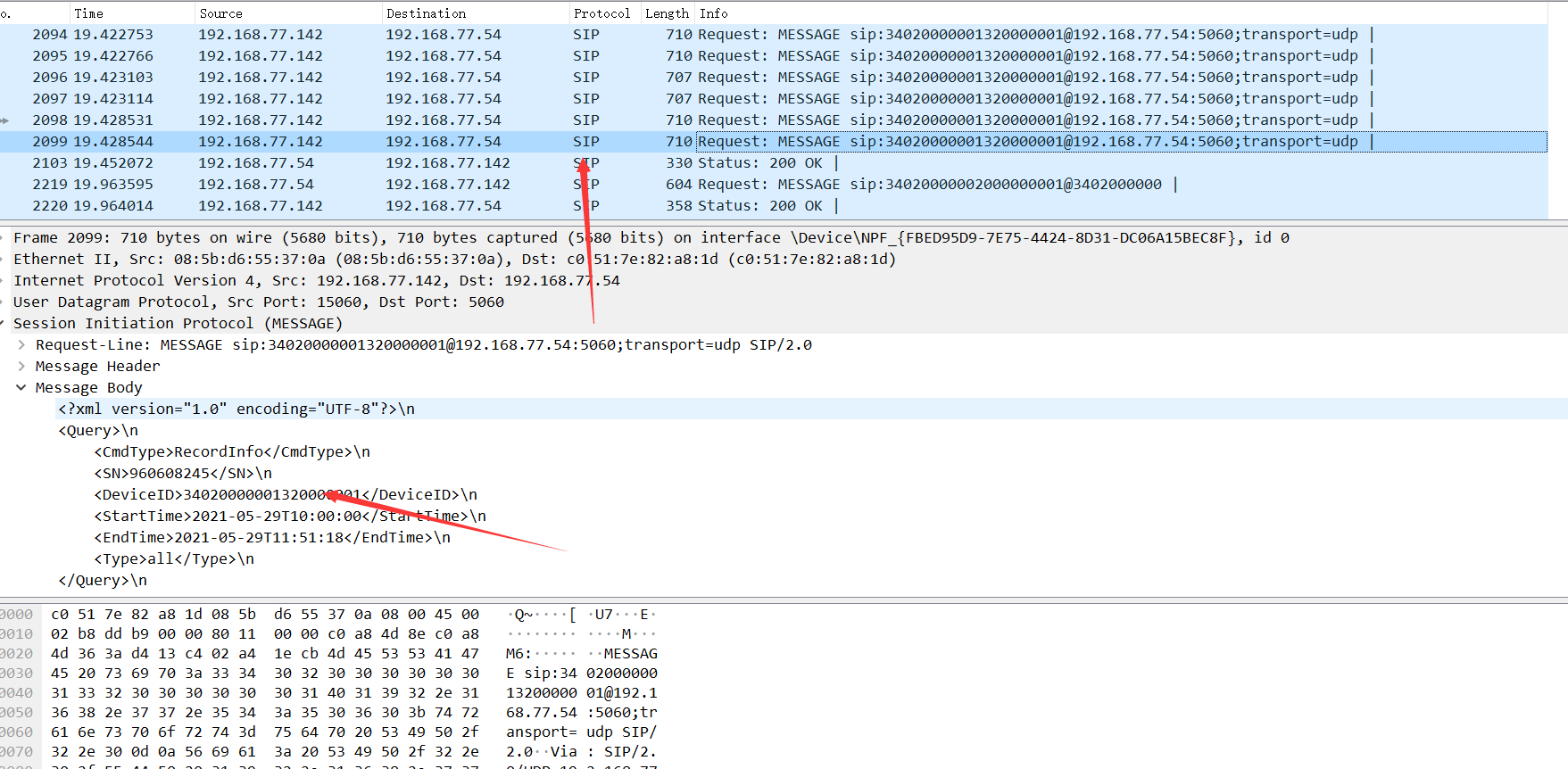Select packet 2220 with length 358

pos(774,205)
